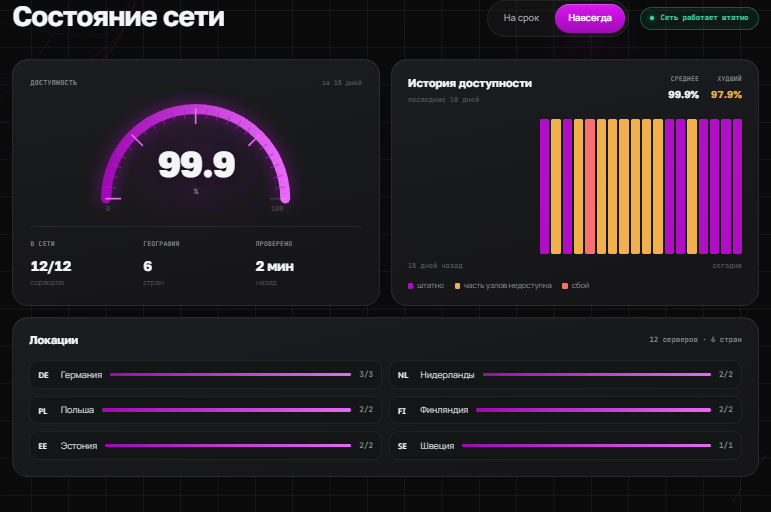
Task: Open the Финляндия location row
Action: click(565, 410)
